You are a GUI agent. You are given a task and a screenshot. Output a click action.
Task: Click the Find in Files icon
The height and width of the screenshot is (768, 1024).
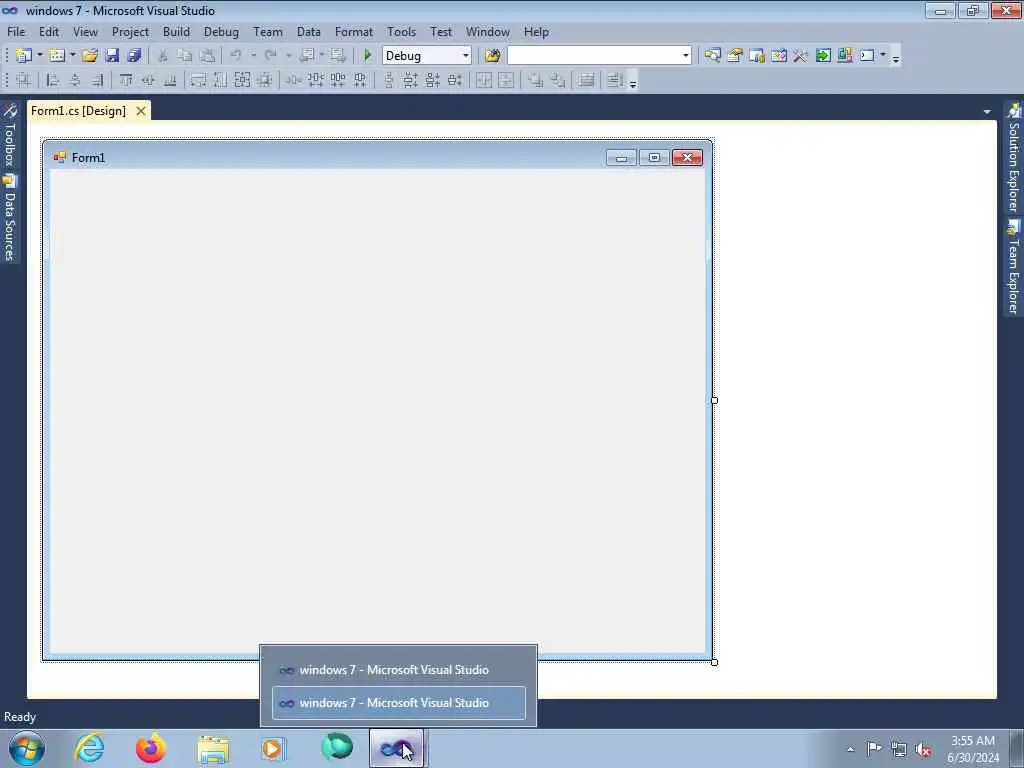493,56
